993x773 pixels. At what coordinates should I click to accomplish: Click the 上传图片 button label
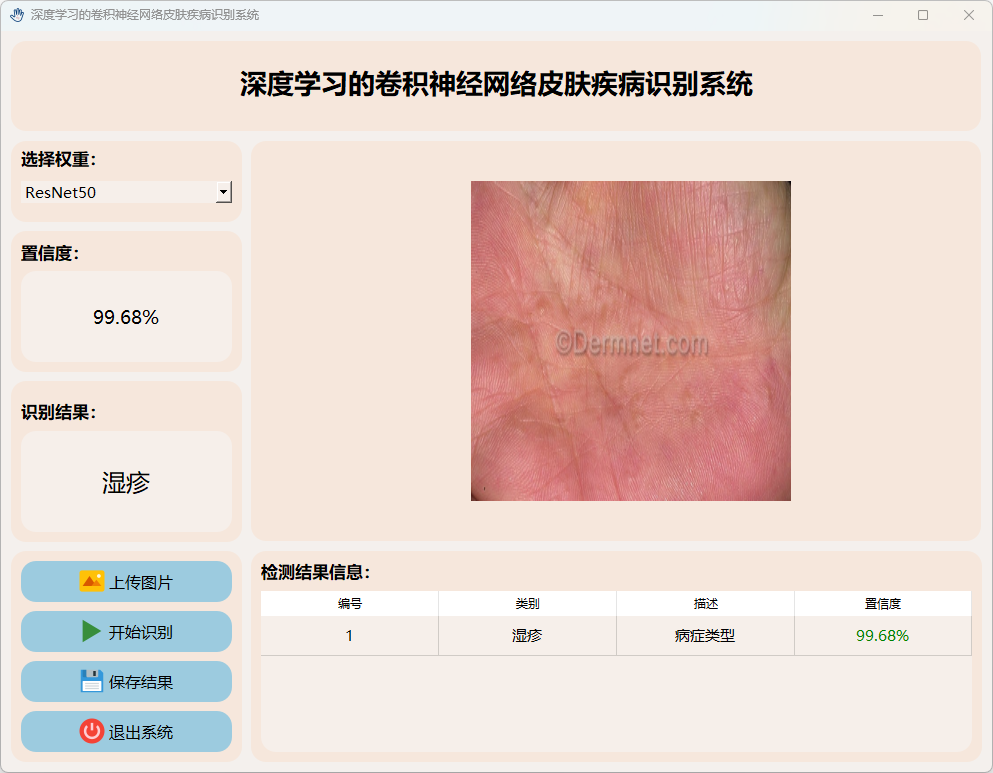pyautogui.click(x=141, y=582)
